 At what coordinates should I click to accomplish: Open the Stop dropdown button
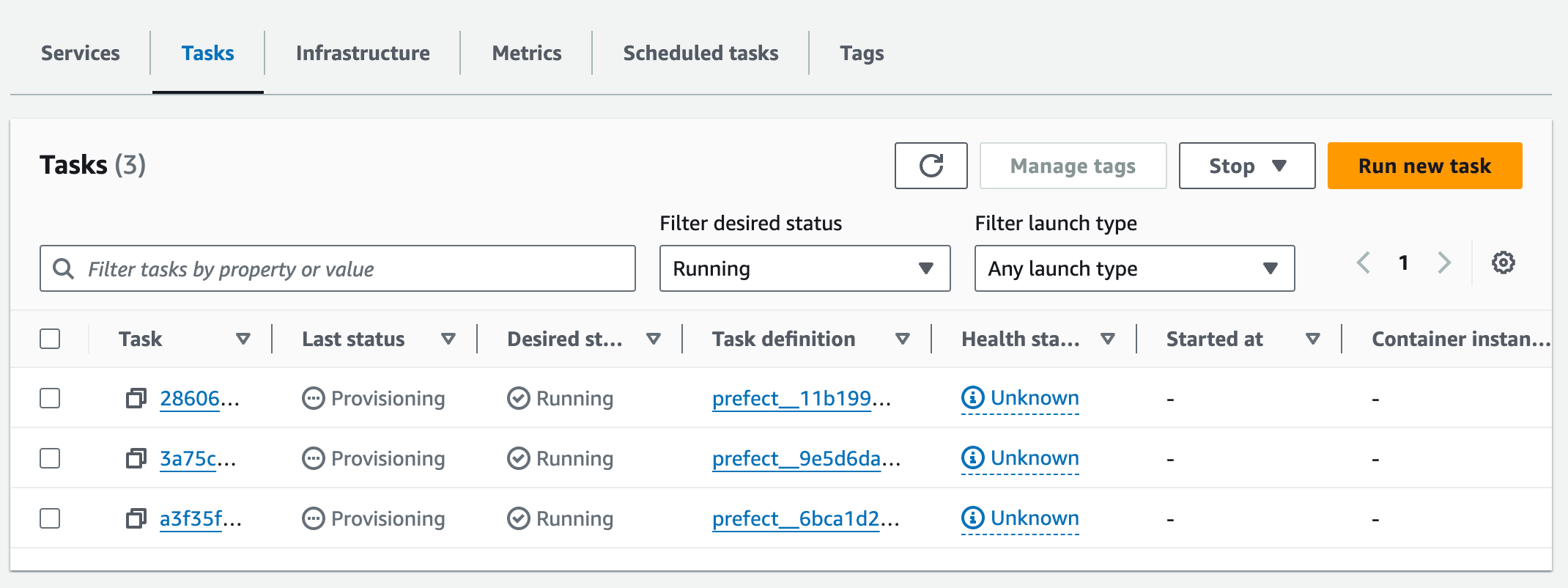pyautogui.click(x=1246, y=166)
